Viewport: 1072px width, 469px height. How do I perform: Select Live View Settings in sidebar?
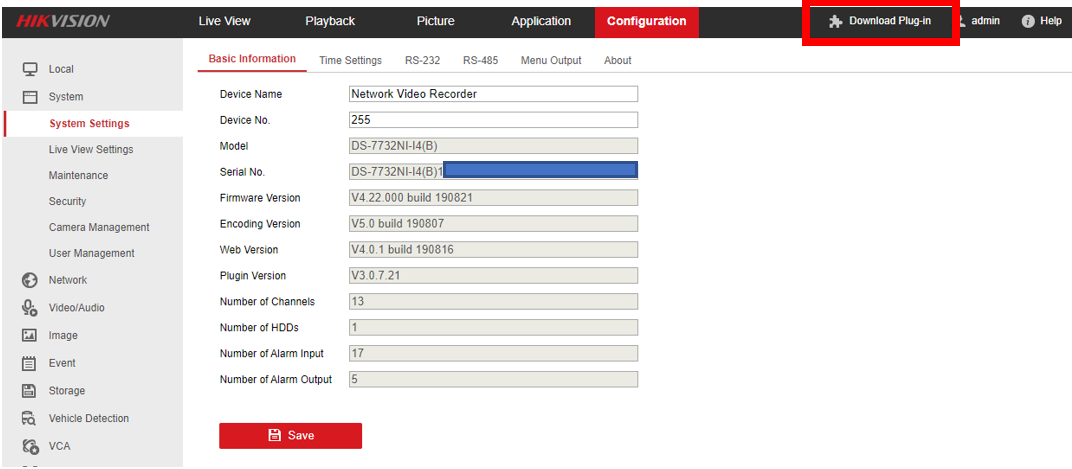coord(91,149)
